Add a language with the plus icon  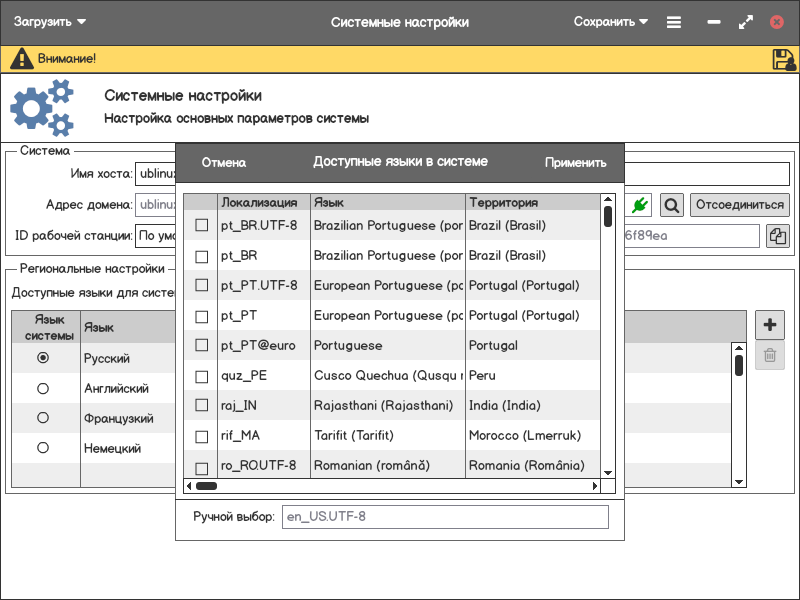769,325
